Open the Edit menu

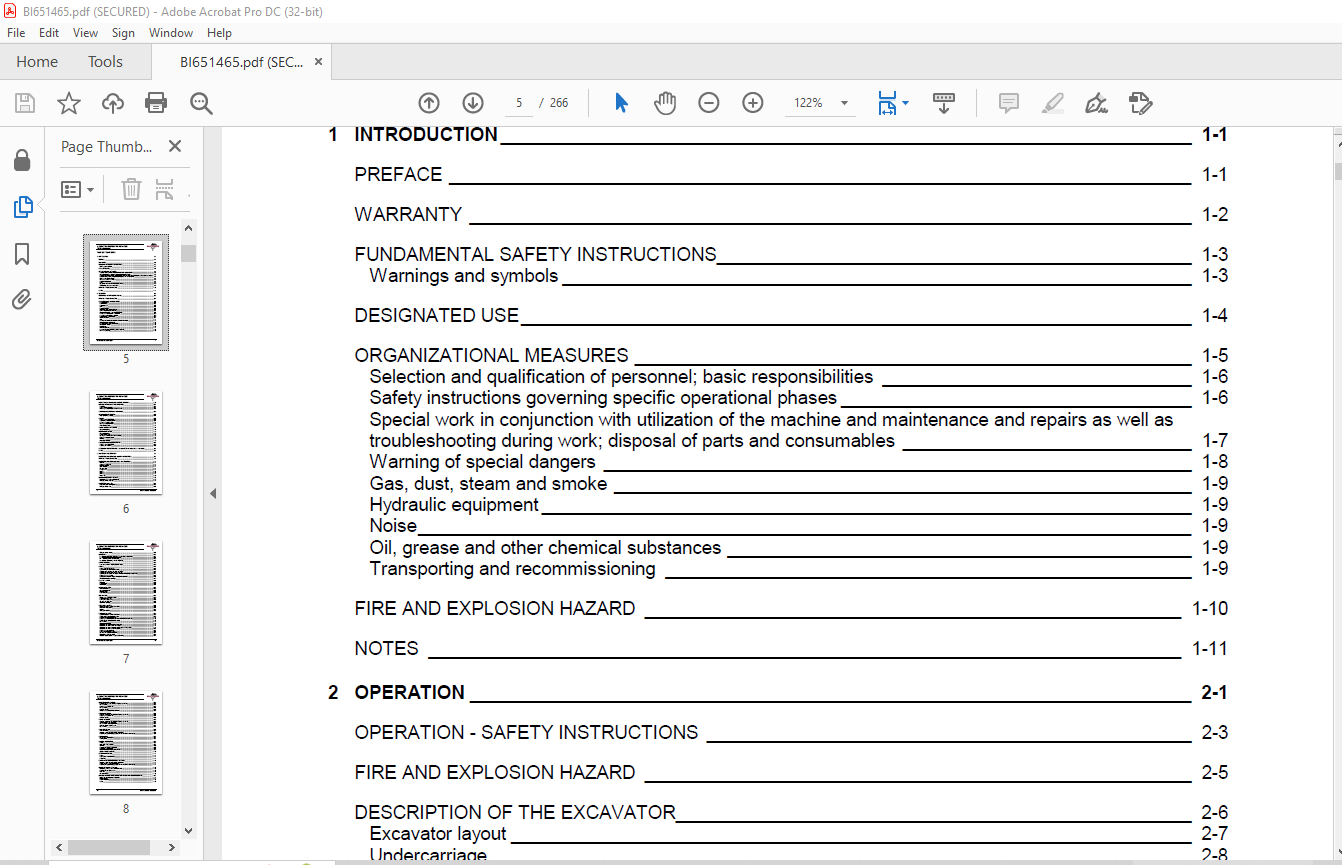(x=49, y=33)
